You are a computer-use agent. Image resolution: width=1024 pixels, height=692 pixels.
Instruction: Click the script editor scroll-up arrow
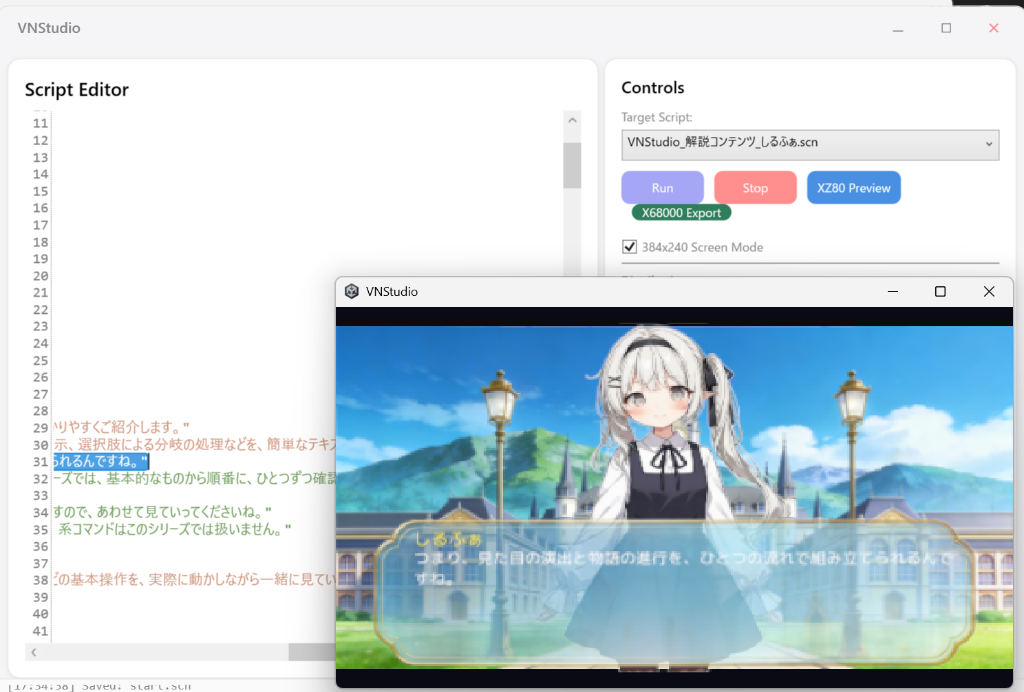pos(572,120)
